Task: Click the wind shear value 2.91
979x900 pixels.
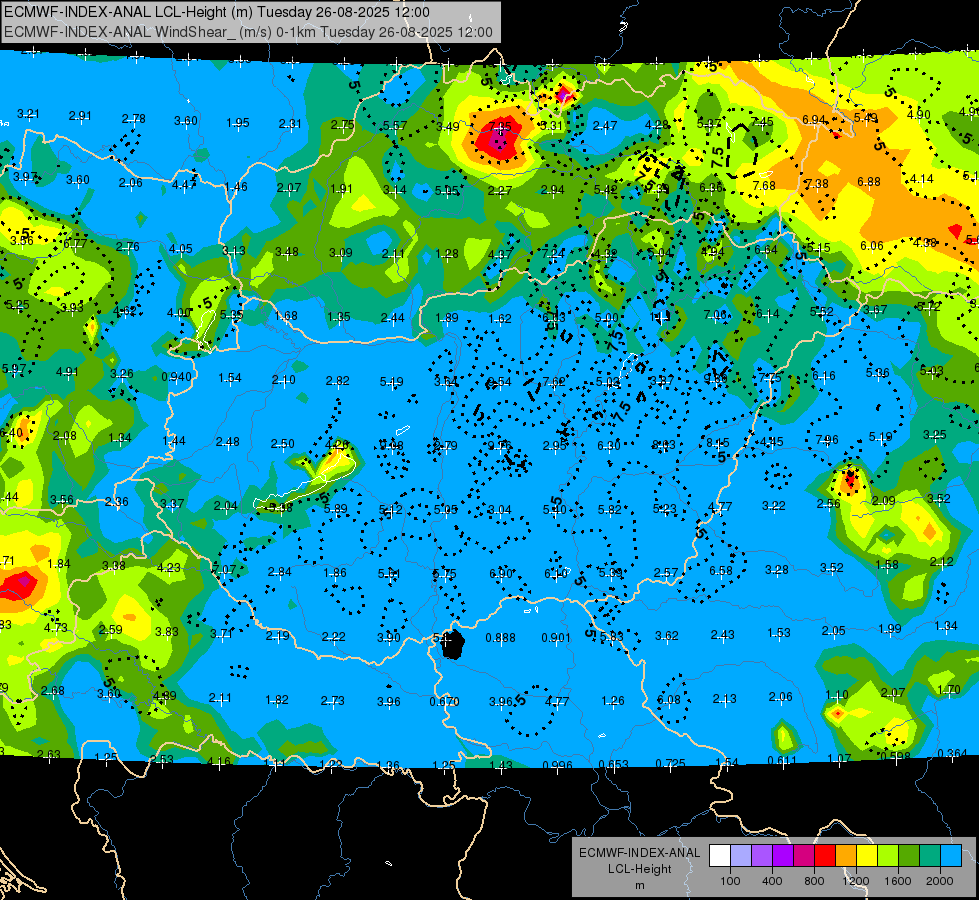Action: coord(80,116)
